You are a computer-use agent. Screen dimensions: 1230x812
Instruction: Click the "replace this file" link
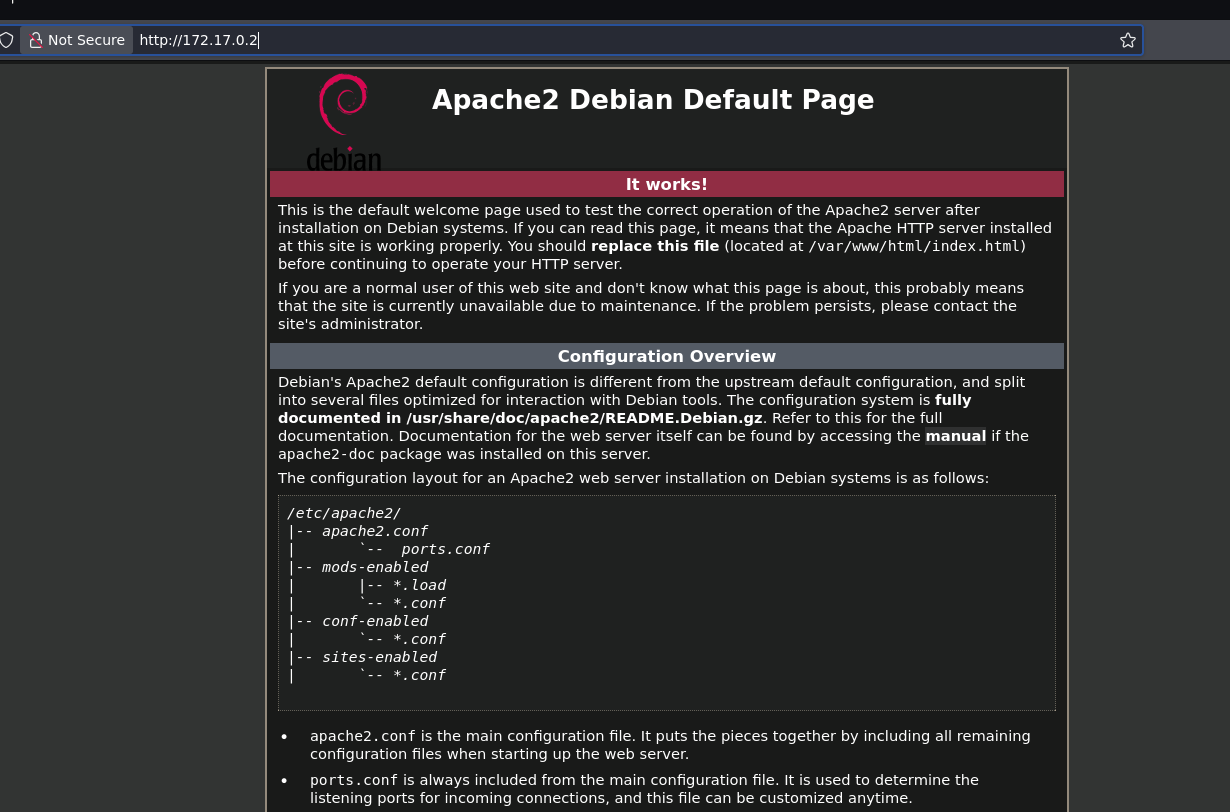655,246
